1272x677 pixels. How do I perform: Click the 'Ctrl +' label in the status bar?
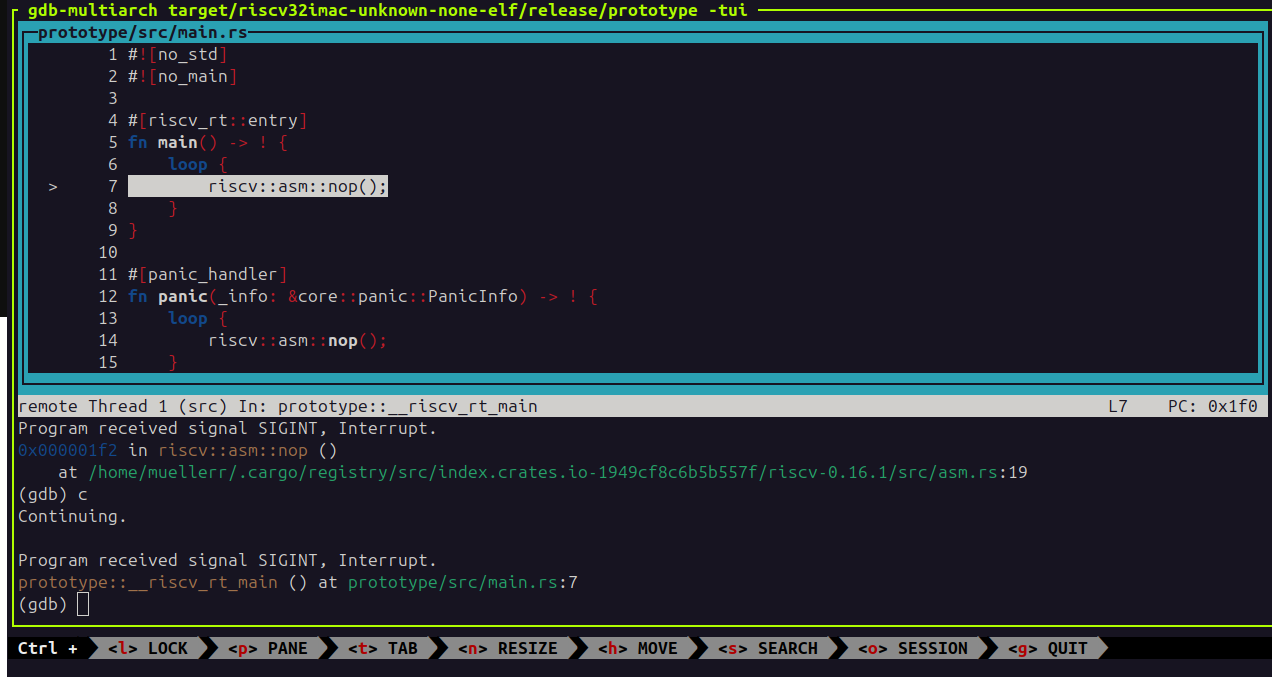tap(47, 648)
